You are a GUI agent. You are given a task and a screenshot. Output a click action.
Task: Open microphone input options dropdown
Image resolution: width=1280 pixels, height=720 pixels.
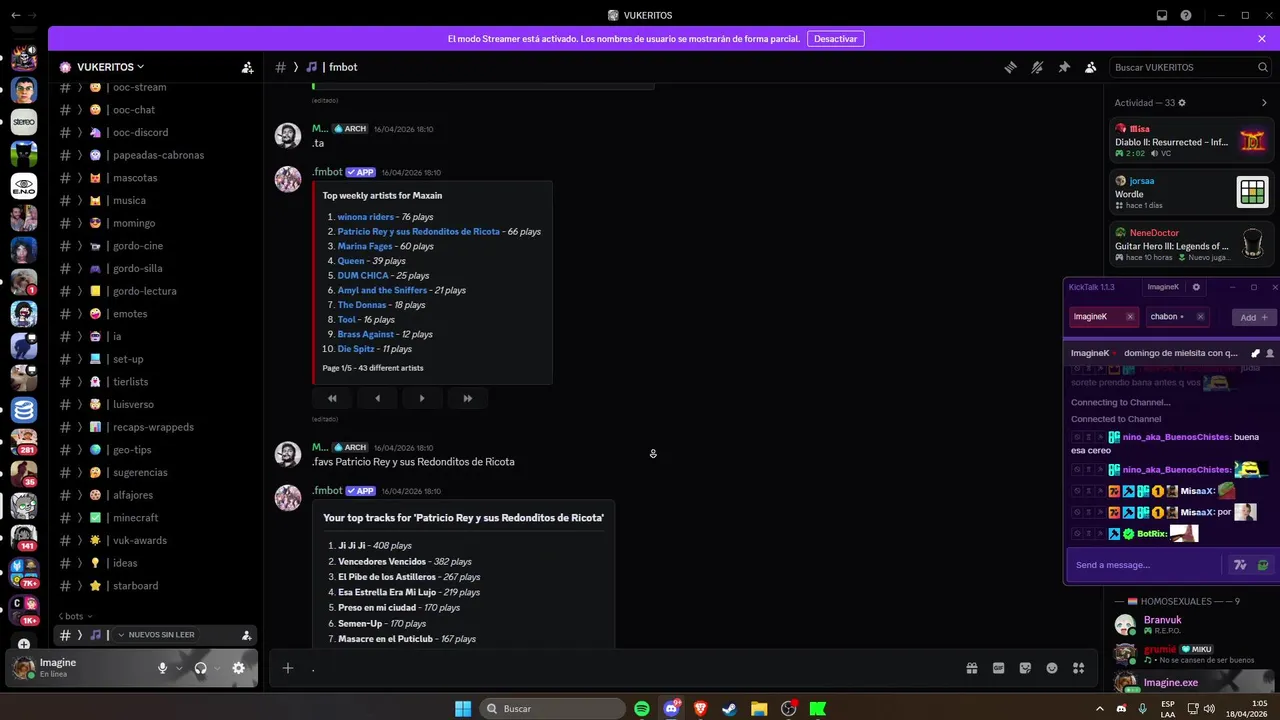coord(179,668)
